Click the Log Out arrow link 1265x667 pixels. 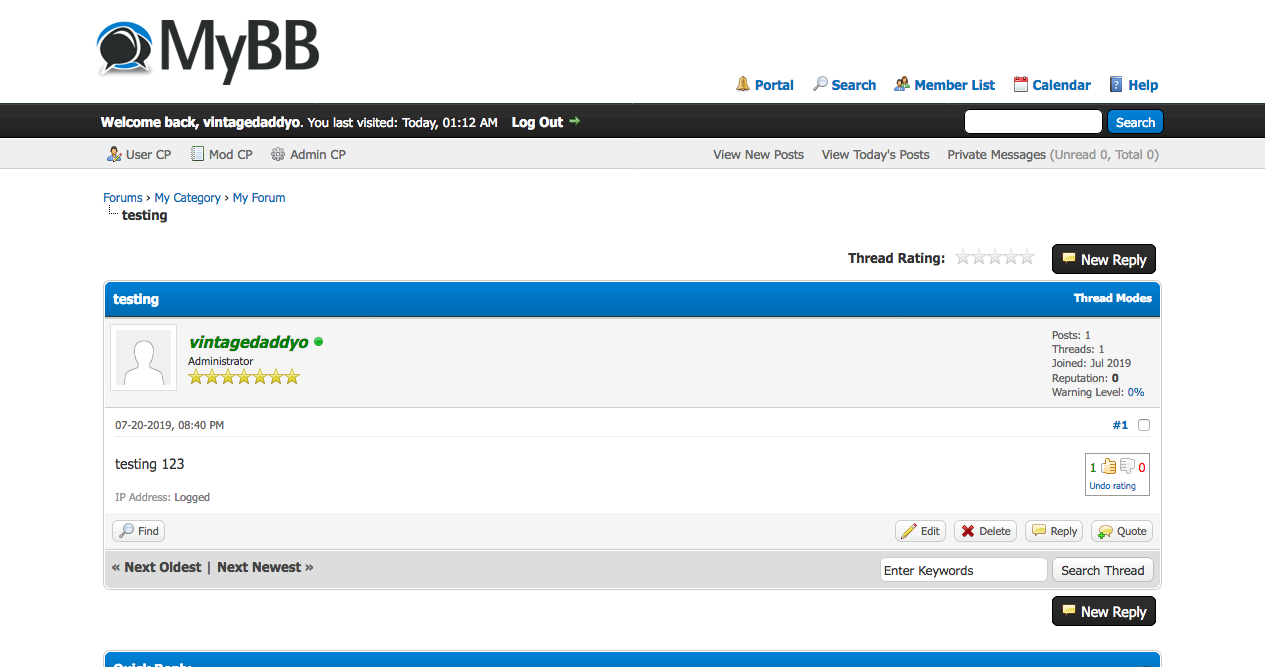[x=546, y=122]
